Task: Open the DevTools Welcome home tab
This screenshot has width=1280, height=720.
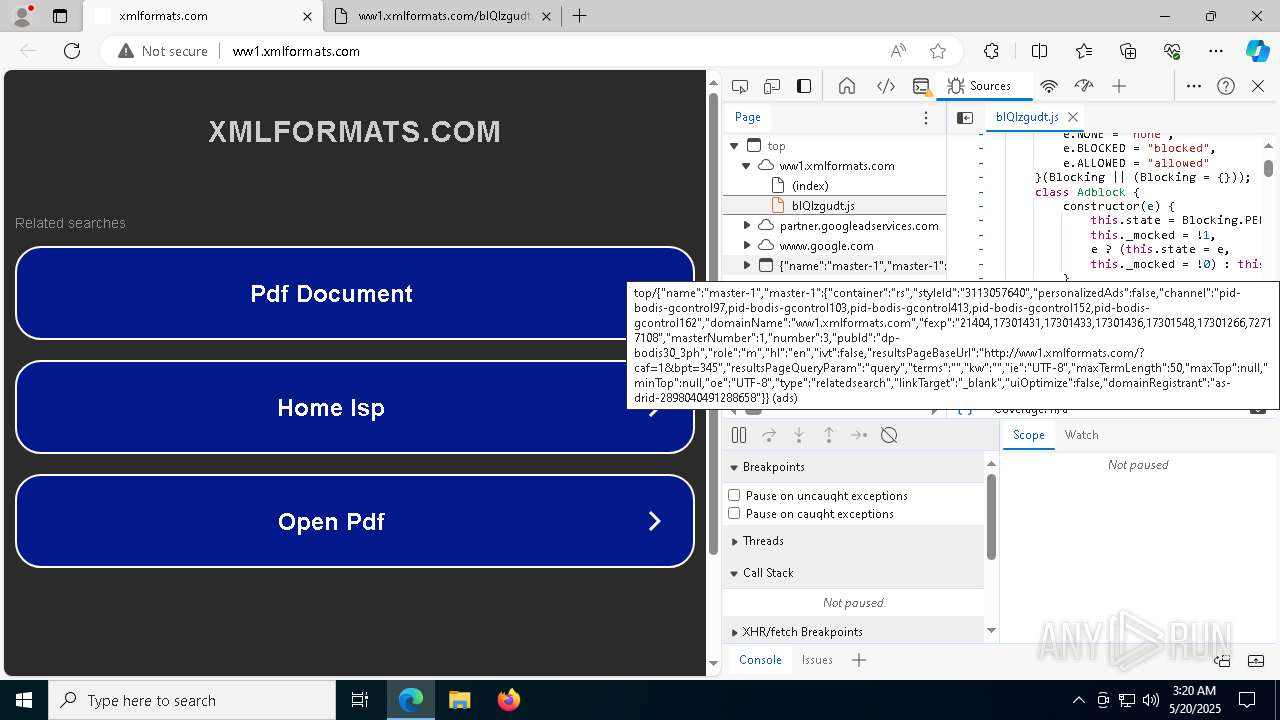Action: tap(847, 86)
